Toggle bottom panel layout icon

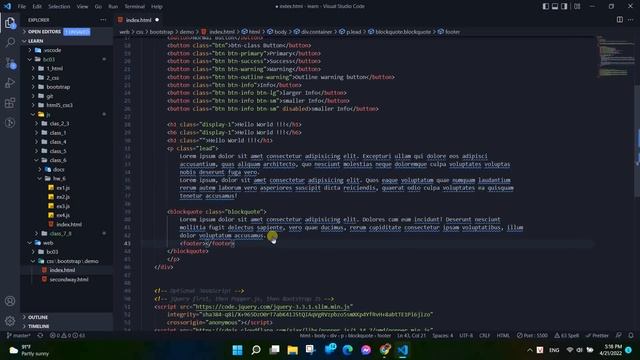pyautogui.click(x=555, y=7)
